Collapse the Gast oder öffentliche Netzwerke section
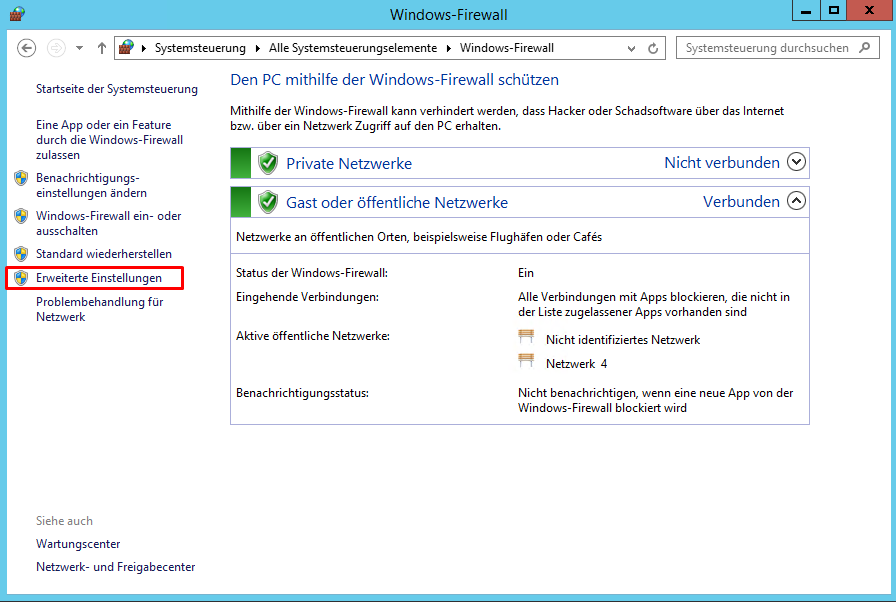Screen dimensions: 896x602 (x=796, y=201)
